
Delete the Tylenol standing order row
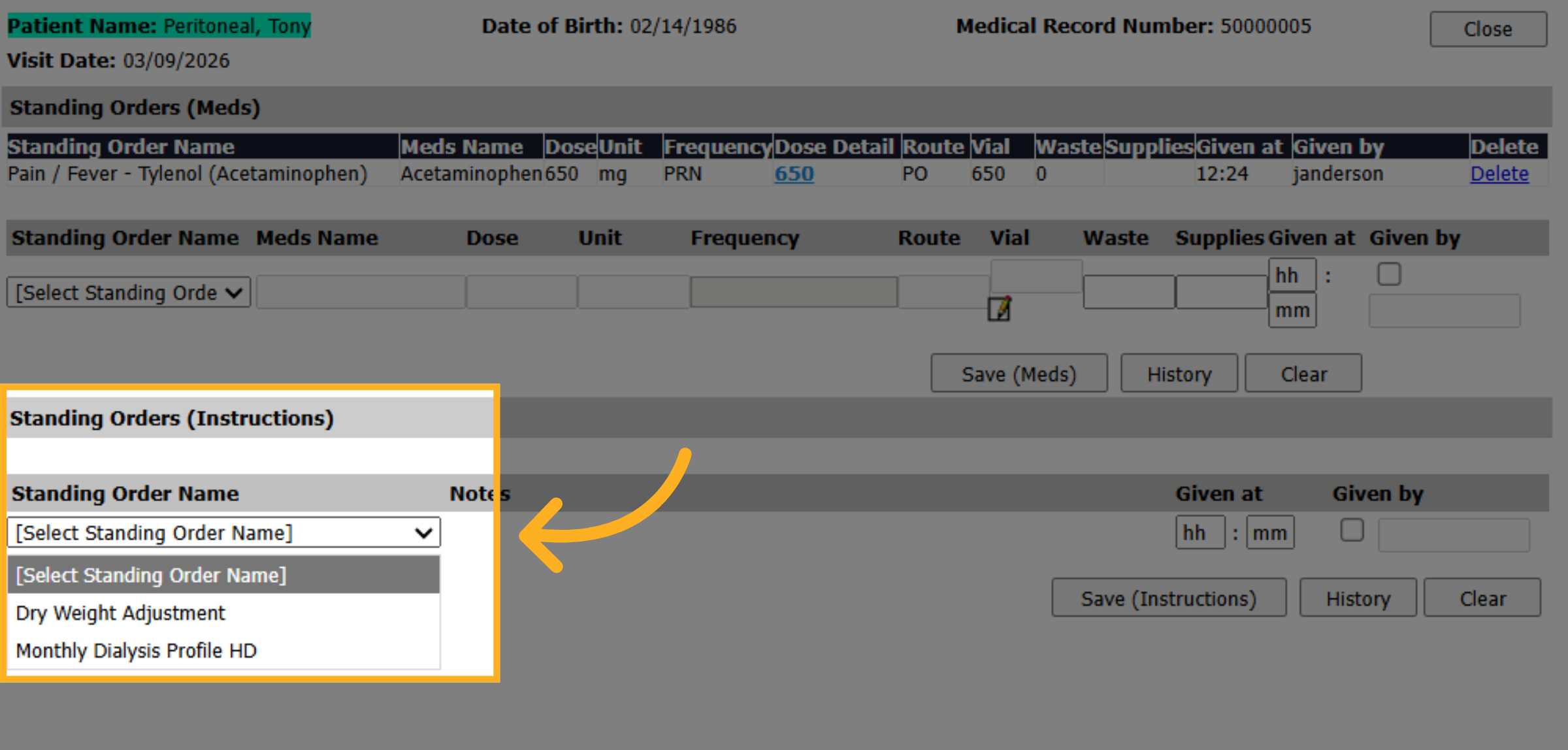(1499, 174)
